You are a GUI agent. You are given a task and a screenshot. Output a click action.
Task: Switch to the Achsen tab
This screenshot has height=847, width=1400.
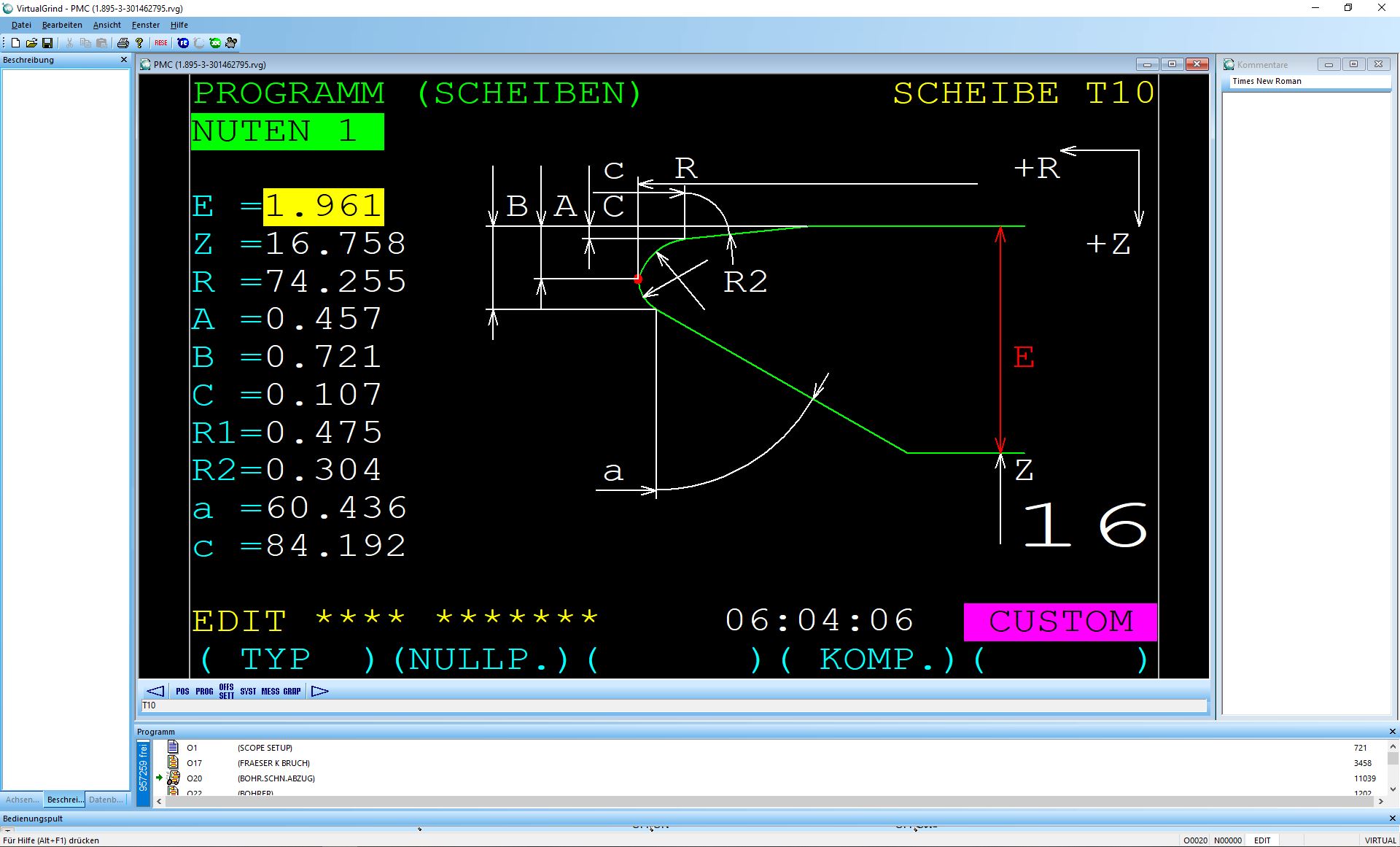pyautogui.click(x=22, y=800)
